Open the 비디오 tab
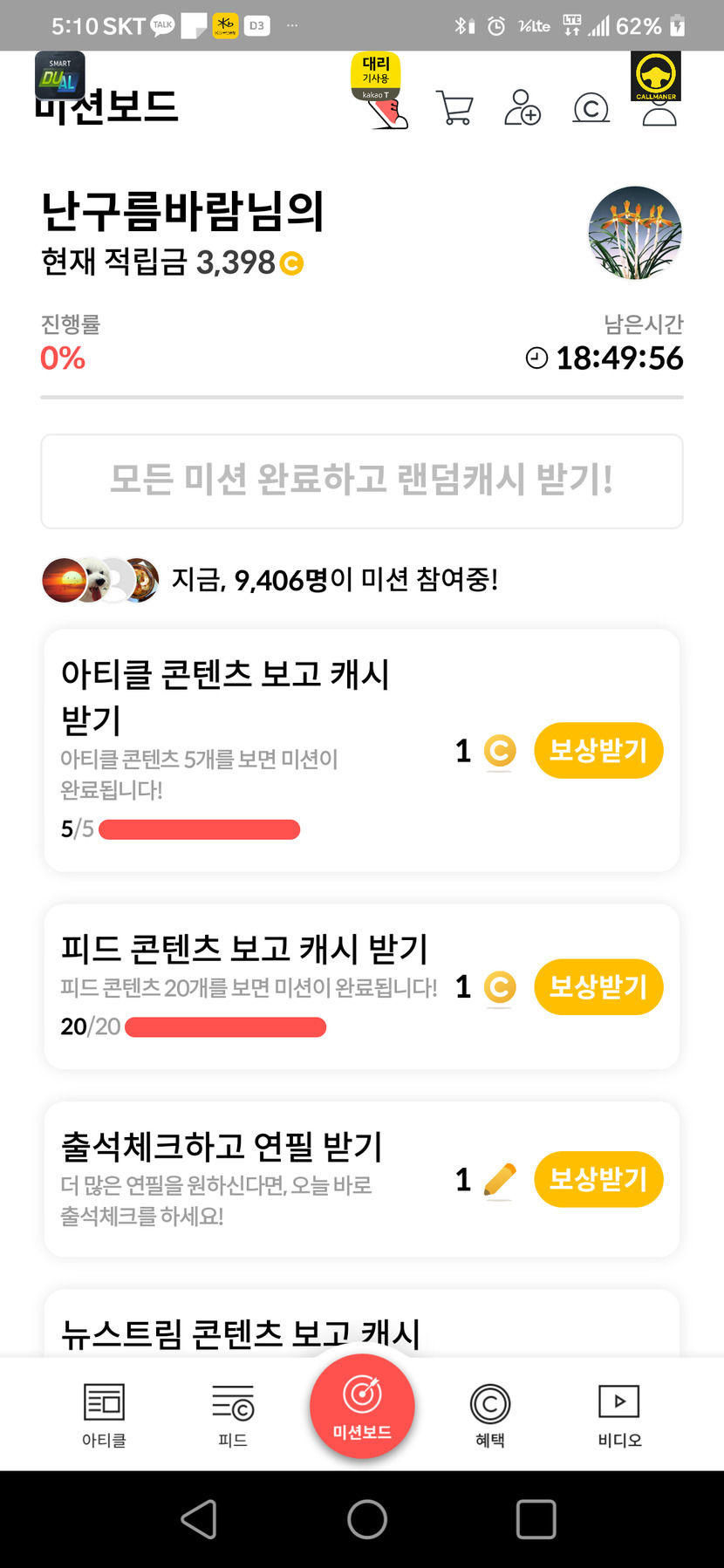The width and height of the screenshot is (724, 1568). [619, 1415]
